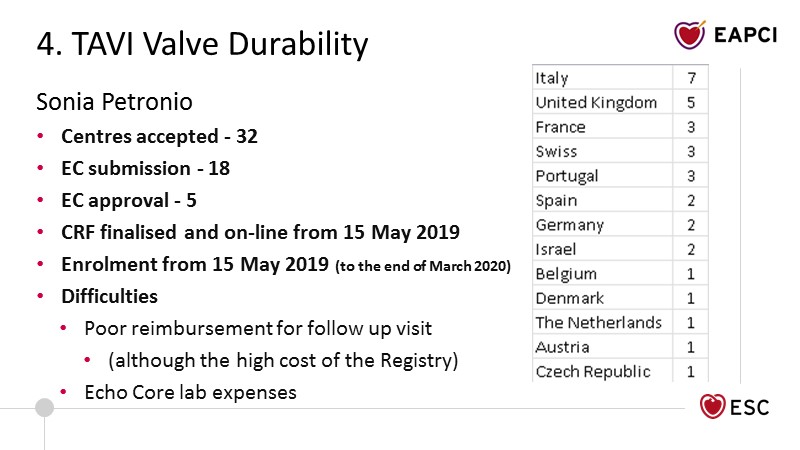Image resolution: width=800 pixels, height=450 pixels.
Task: Click the France row in the country table
Action: [561, 127]
